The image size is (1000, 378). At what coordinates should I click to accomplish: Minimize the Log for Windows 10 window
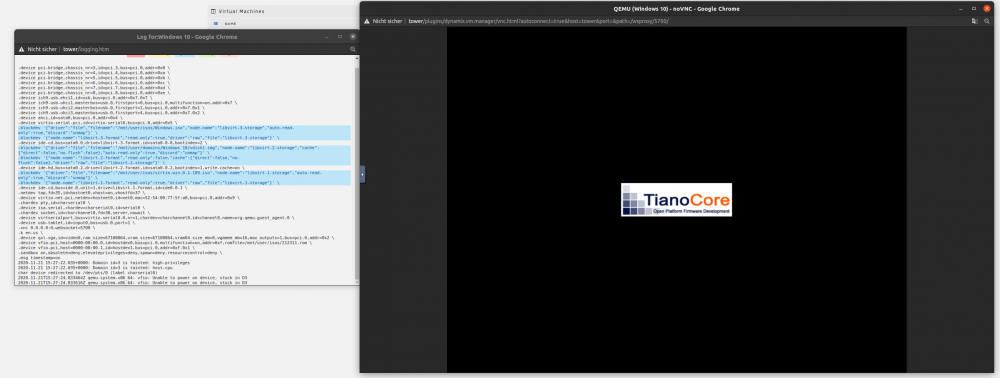[x=327, y=37]
